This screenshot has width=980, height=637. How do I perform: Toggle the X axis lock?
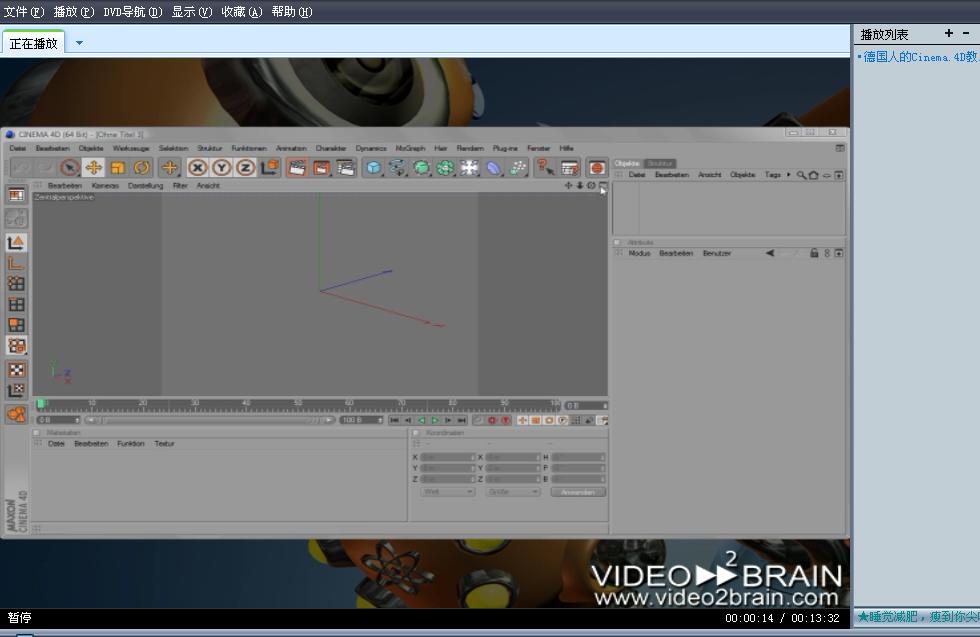(x=198, y=167)
